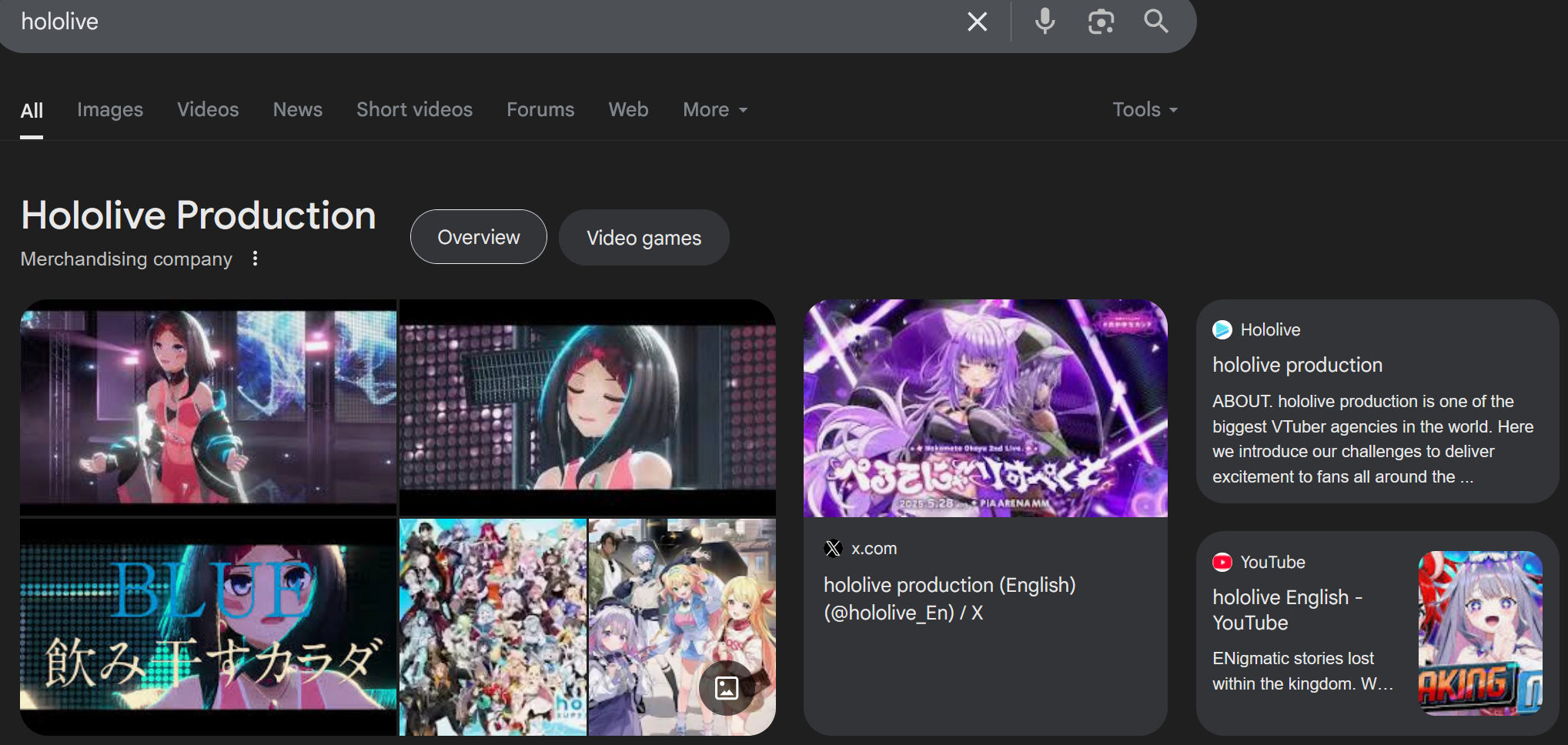
Task: Open the hololive production website link
Action: [1297, 365]
